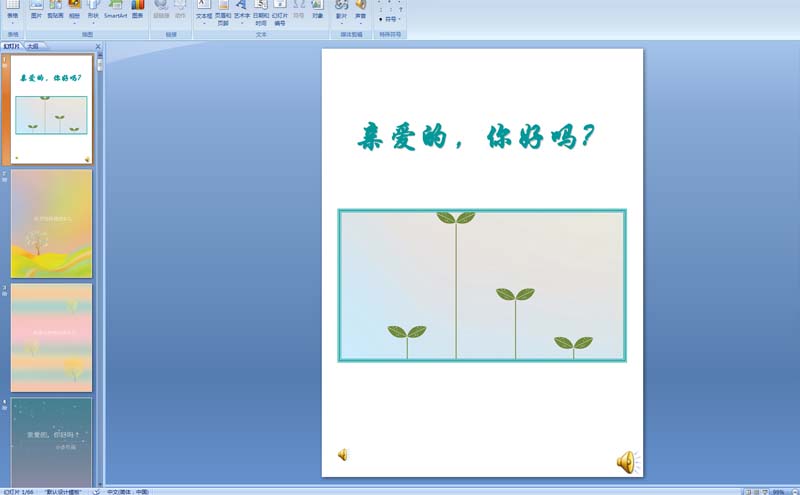Insert a chart with the 图表 icon

pyautogui.click(x=138, y=9)
